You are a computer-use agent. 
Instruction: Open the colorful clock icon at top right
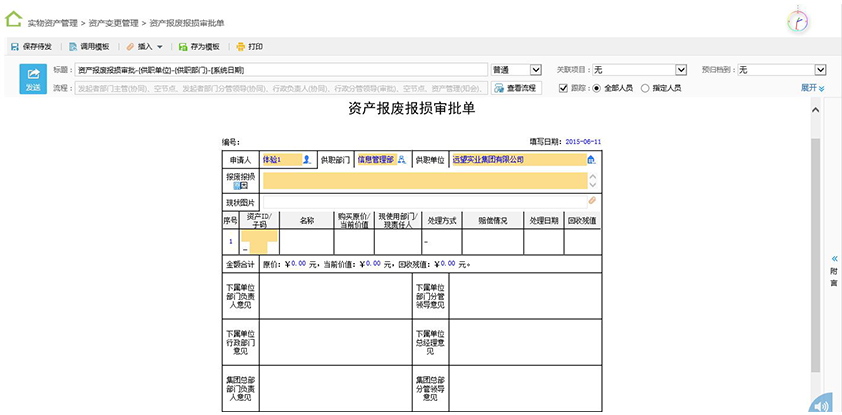pyautogui.click(x=799, y=21)
